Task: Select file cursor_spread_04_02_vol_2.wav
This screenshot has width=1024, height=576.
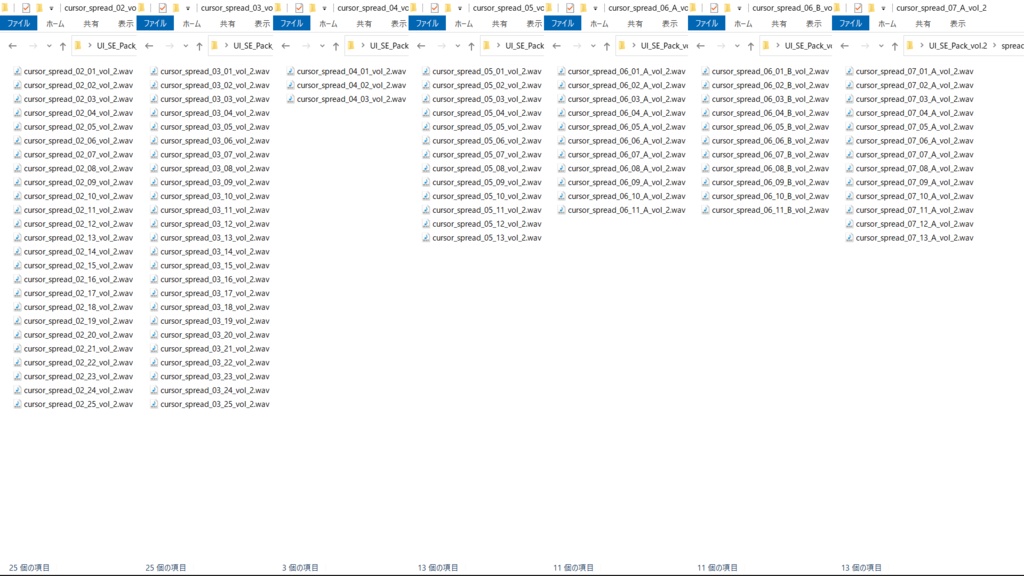Action: (x=346, y=85)
